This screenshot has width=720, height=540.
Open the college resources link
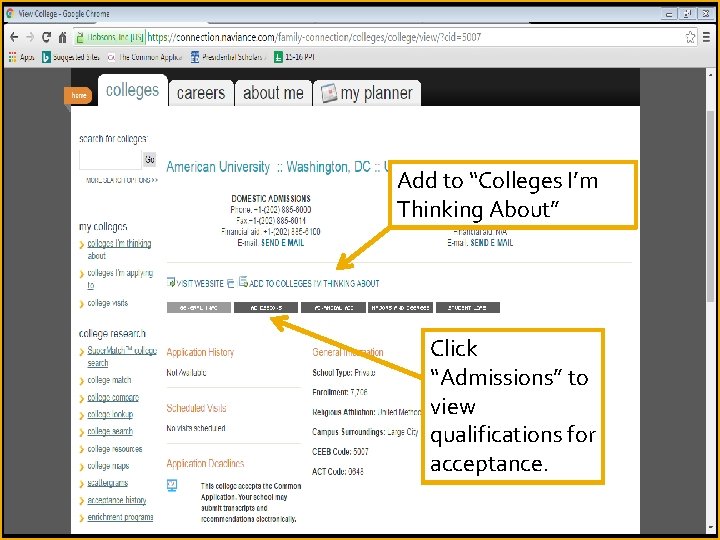point(115,449)
